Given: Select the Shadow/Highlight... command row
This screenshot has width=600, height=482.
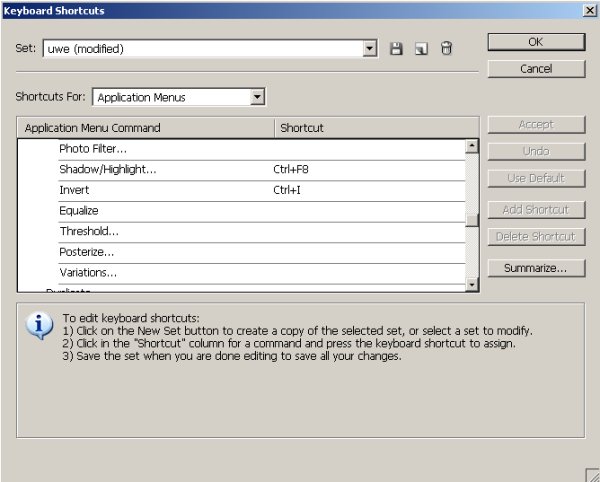Looking at the screenshot, I should point(262,170).
